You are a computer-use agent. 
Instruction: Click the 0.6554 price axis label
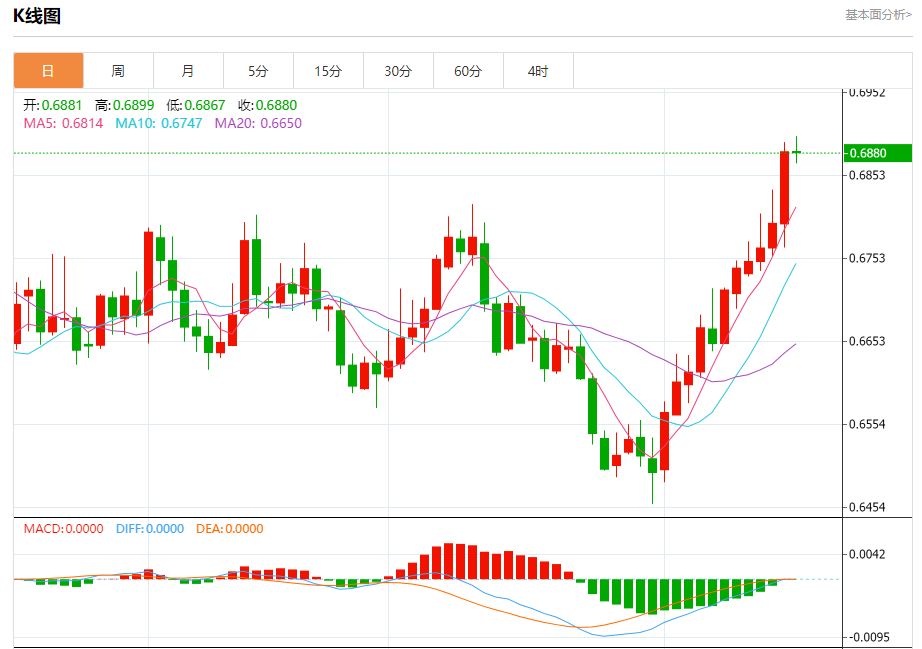coord(867,424)
